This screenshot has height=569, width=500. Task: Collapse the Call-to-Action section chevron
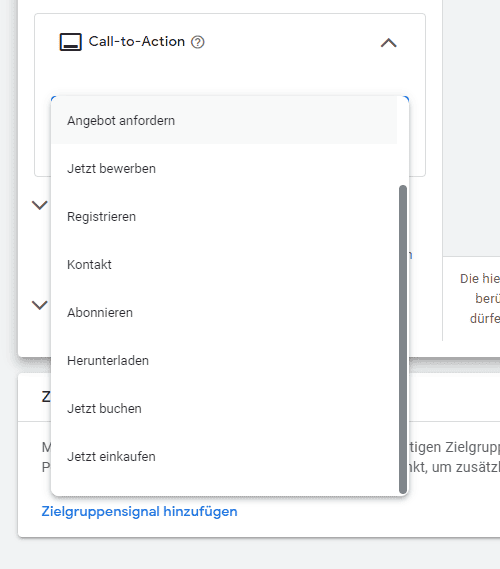[389, 43]
